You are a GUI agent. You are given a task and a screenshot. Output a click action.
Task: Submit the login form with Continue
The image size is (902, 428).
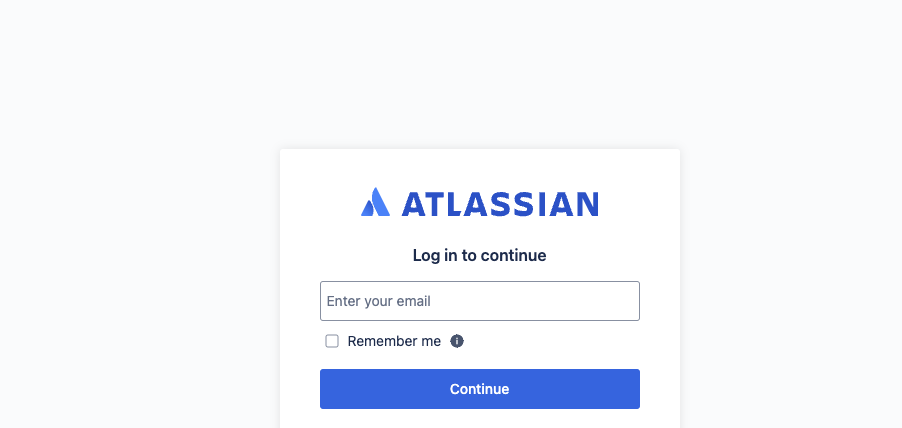point(480,389)
